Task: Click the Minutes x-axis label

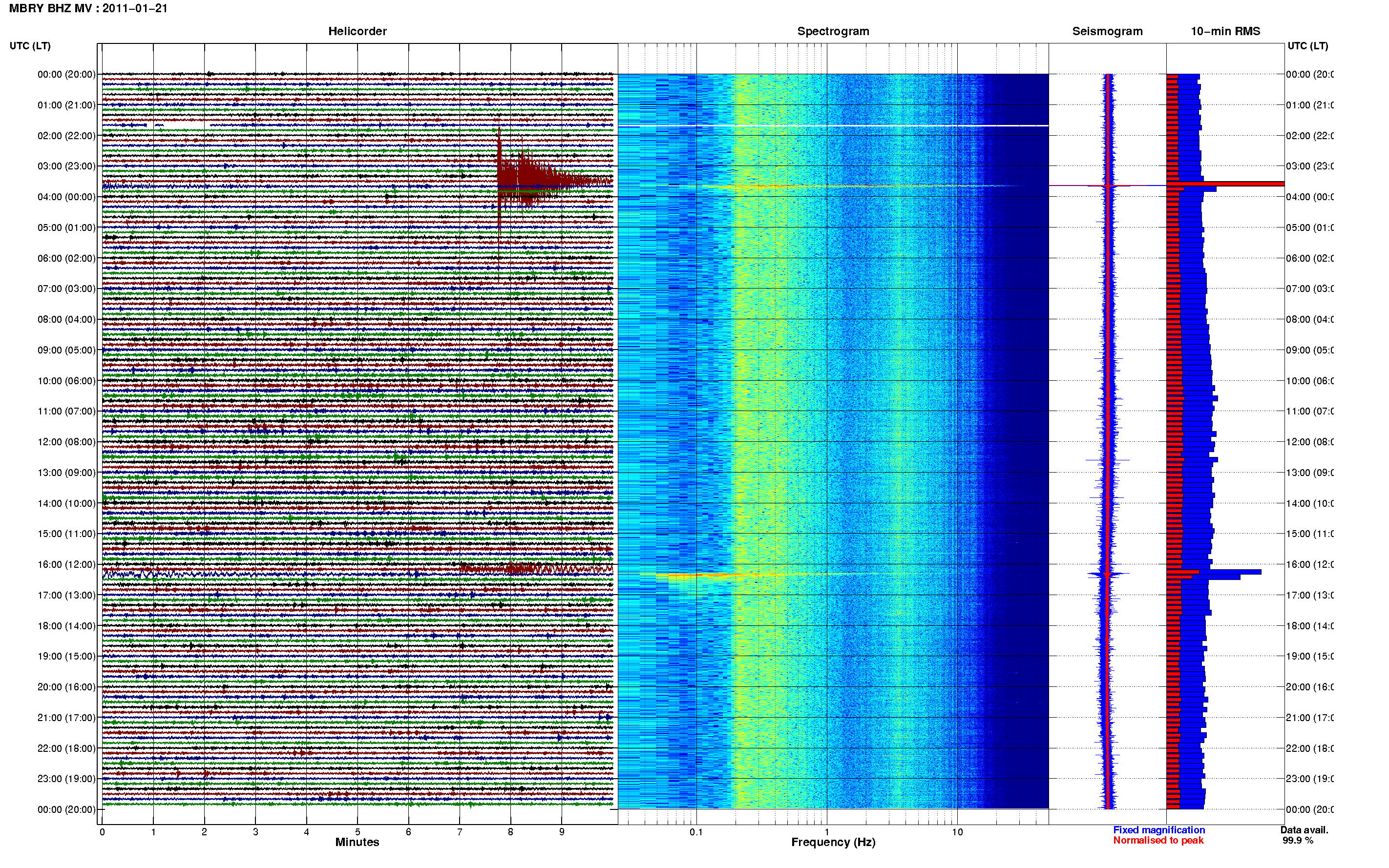Action: tap(357, 842)
